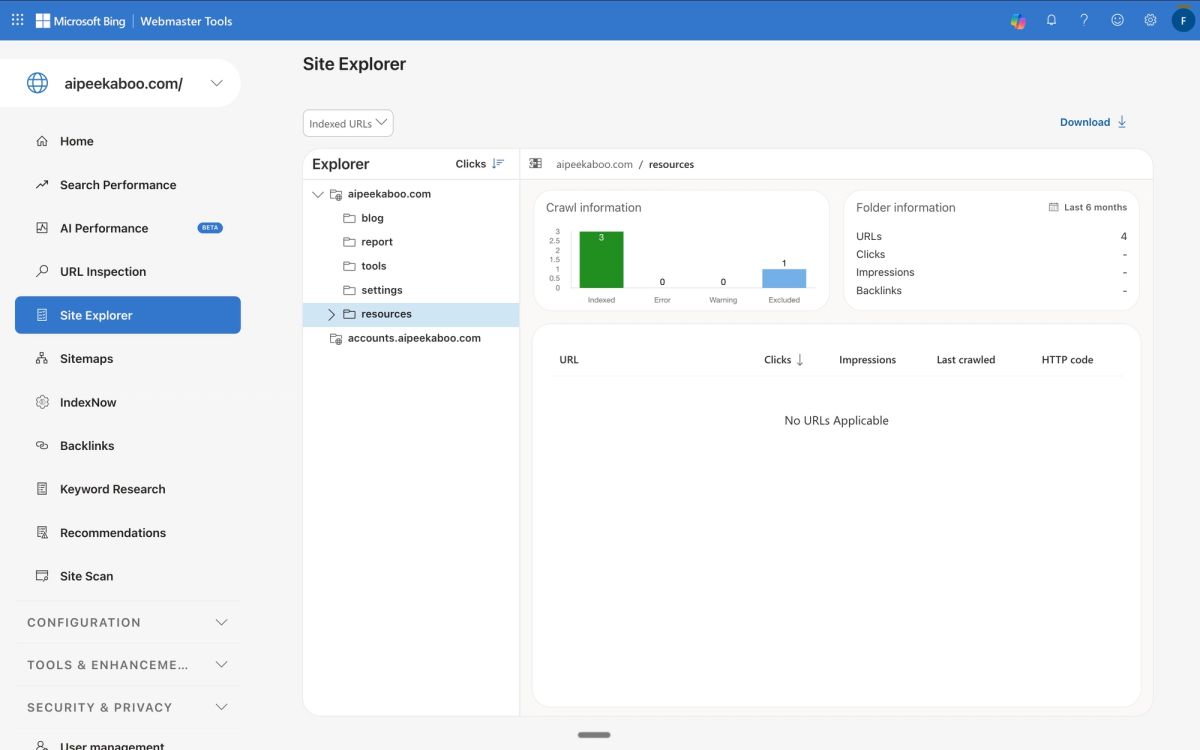Expand the CONFIGURATION section

click(x=128, y=622)
